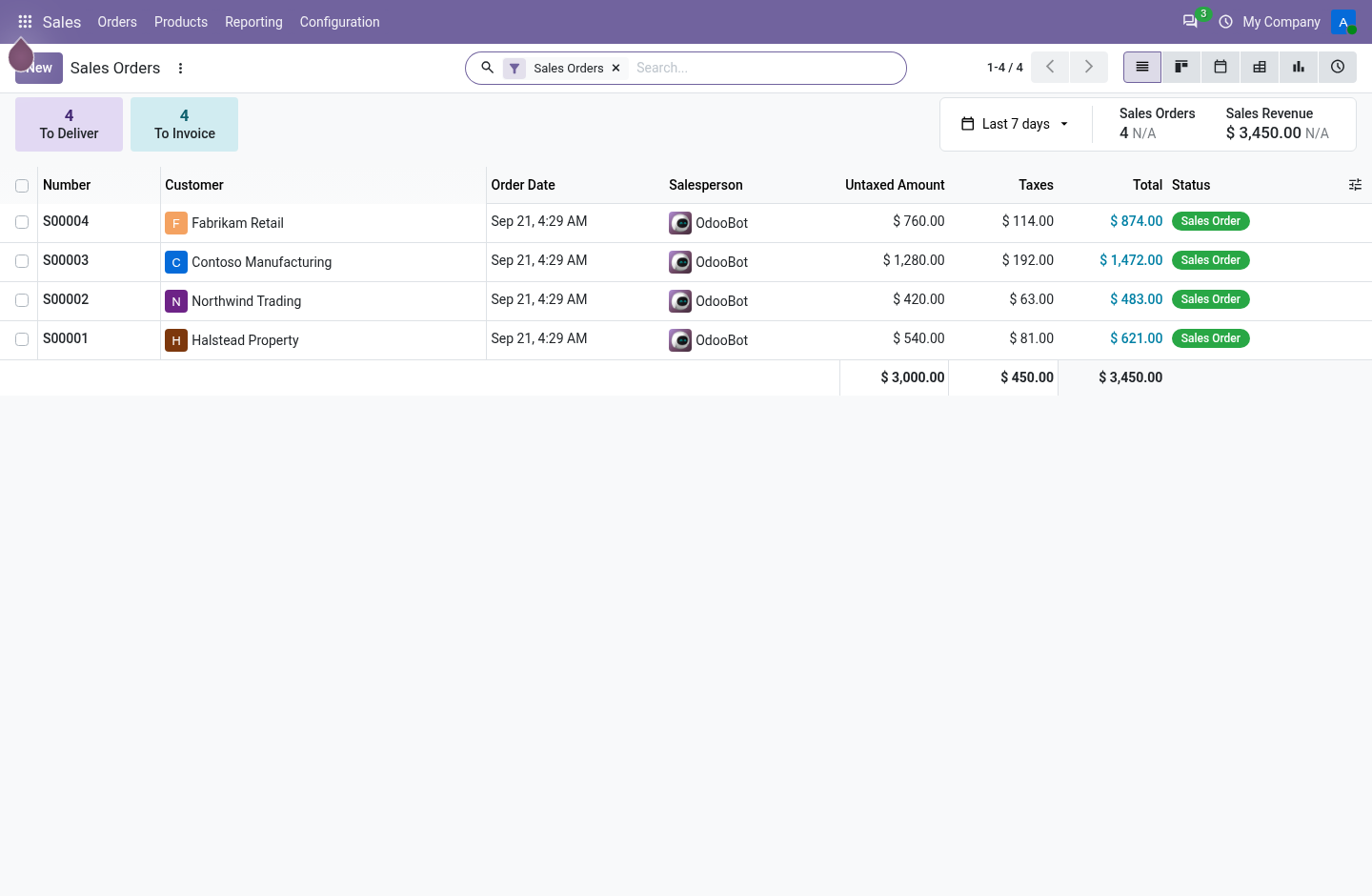
Task: Open the apps grid menu icon
Action: click(x=25, y=22)
